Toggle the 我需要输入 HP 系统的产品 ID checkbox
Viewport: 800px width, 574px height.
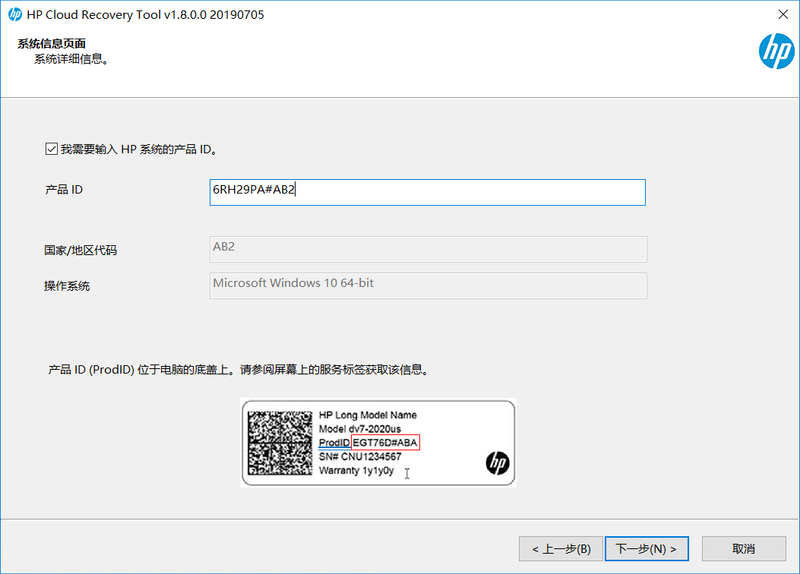pos(52,149)
